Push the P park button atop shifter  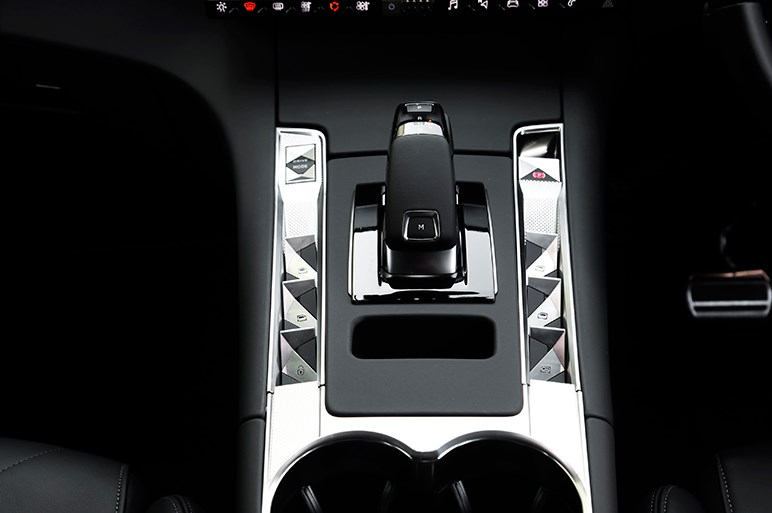[419, 106]
